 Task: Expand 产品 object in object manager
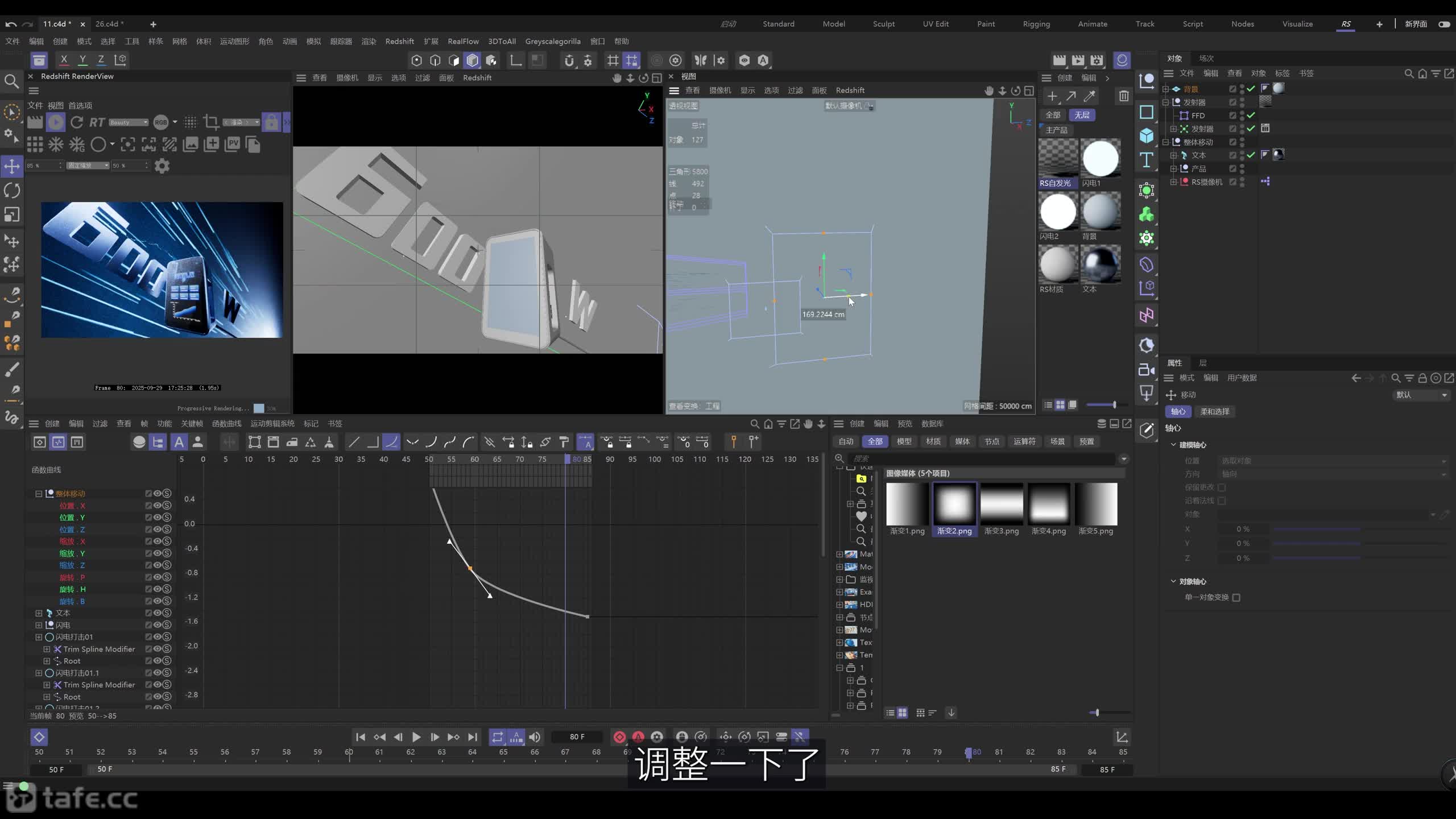1173,169
